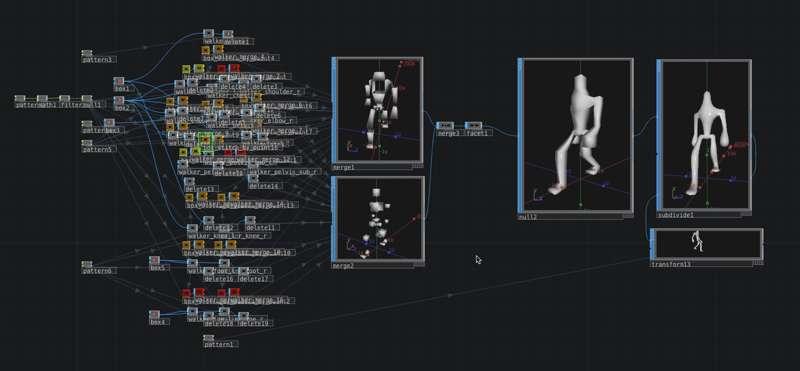800x371 pixels.
Task: Toggle the blue viewer-active bar on transform13
Action: (x=653, y=244)
